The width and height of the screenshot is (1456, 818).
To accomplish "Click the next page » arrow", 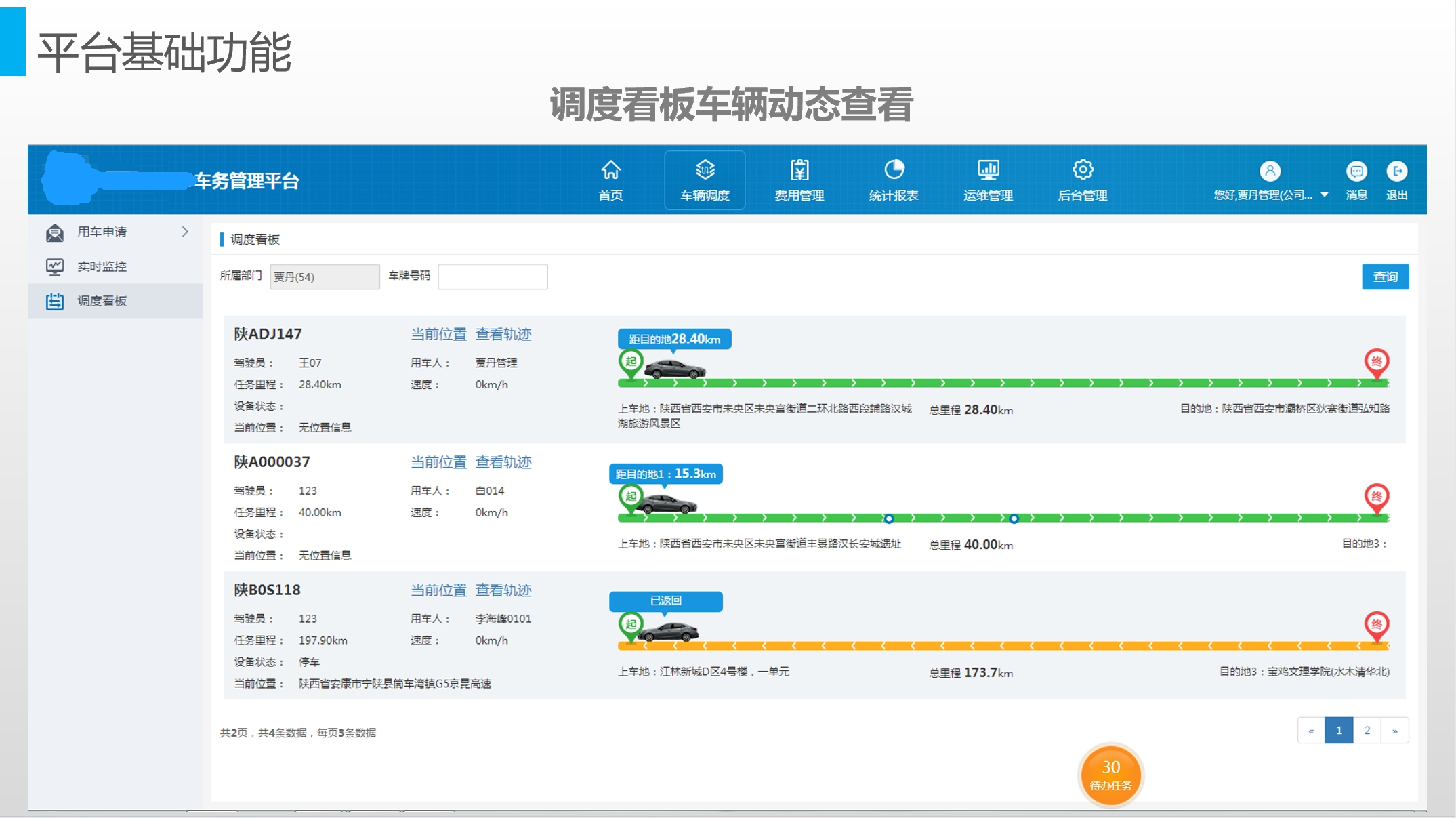I will (1394, 731).
